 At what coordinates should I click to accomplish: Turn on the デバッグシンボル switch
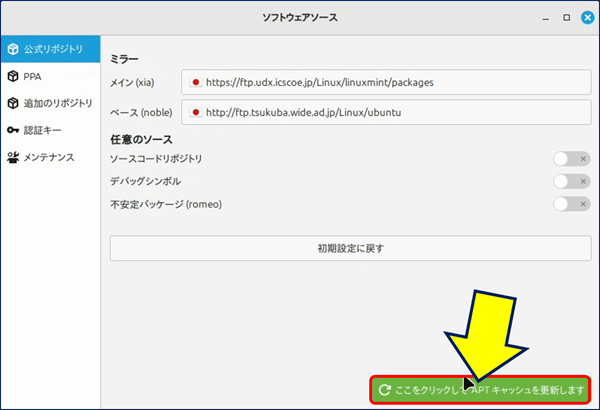coord(572,181)
